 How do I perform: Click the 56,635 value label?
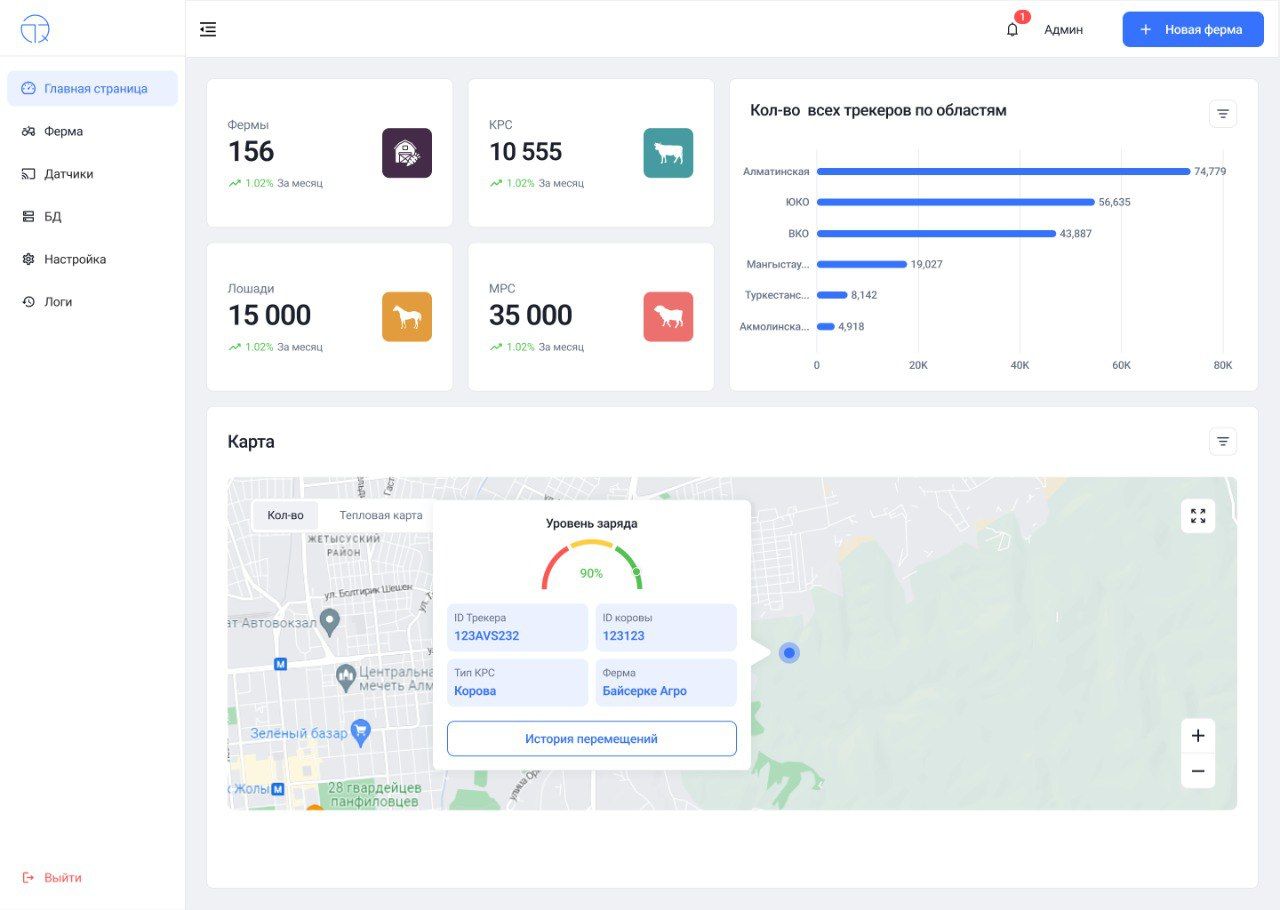1115,202
